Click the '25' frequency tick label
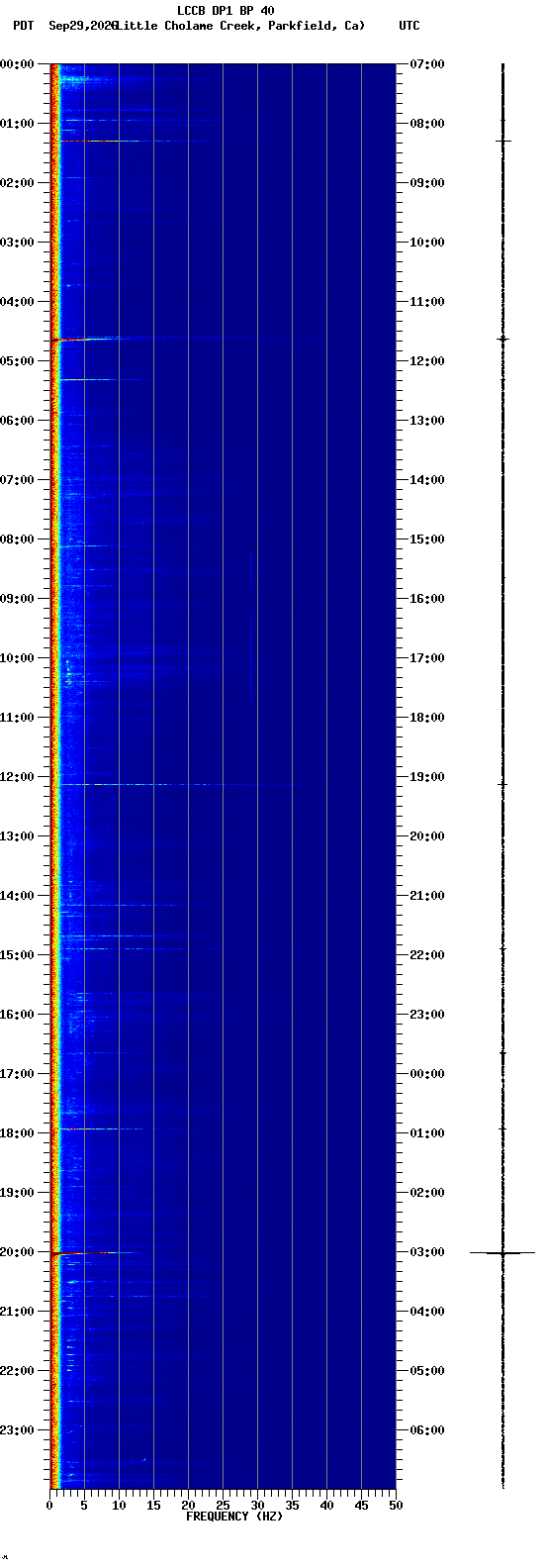Viewport: 546px width, 1568px height. pyautogui.click(x=223, y=1506)
